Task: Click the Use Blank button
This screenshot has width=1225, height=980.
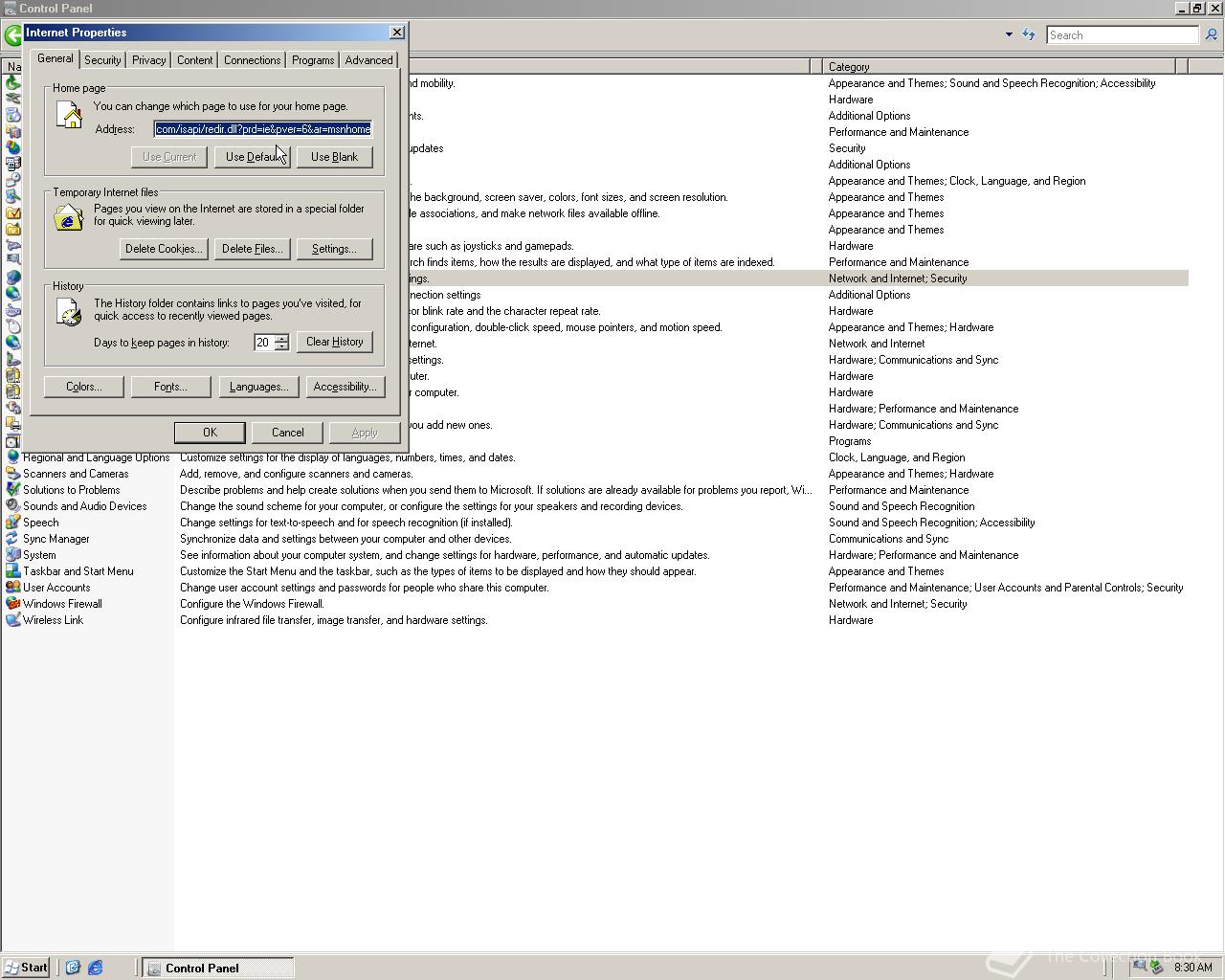Action: pyautogui.click(x=334, y=157)
